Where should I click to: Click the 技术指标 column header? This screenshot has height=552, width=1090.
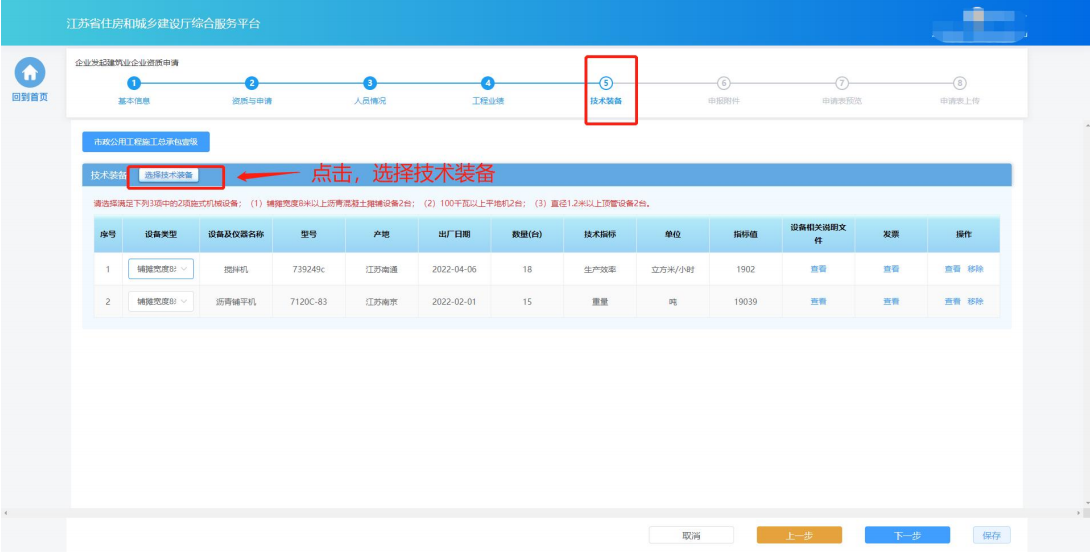pyautogui.click(x=600, y=234)
